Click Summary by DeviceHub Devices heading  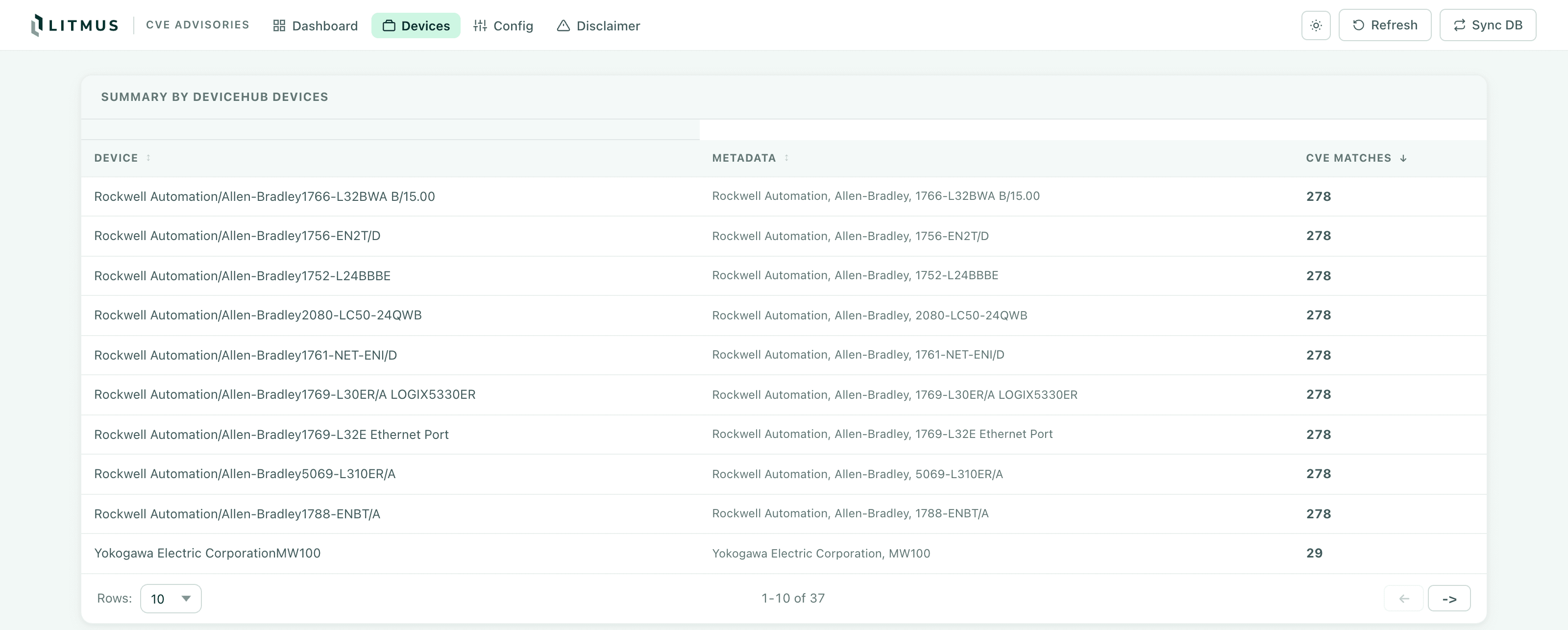click(x=214, y=97)
